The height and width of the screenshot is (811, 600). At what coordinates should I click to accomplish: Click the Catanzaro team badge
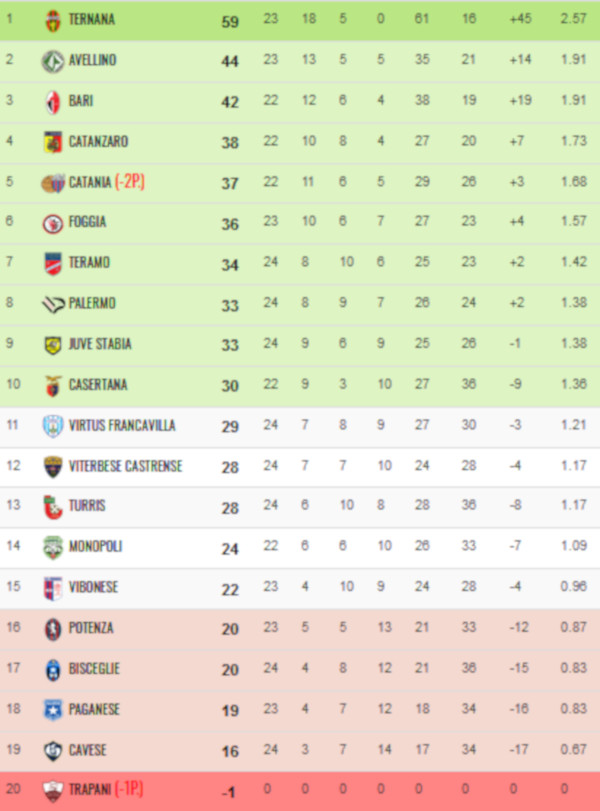[x=53, y=142]
